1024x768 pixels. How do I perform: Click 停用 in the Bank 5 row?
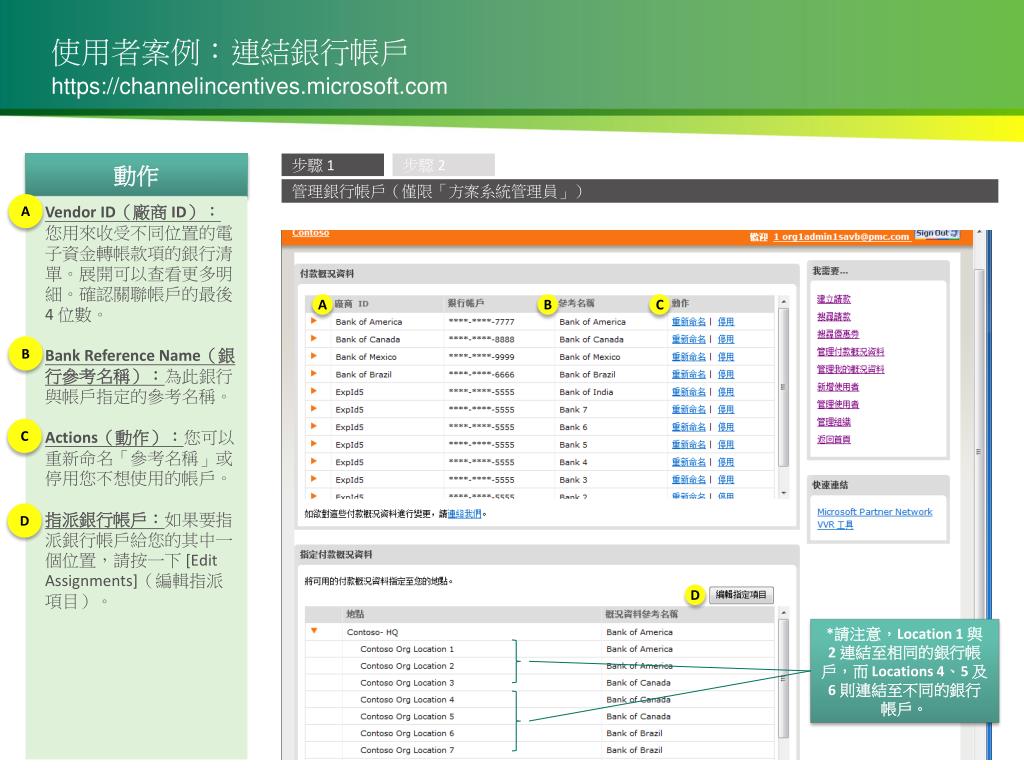[726, 445]
